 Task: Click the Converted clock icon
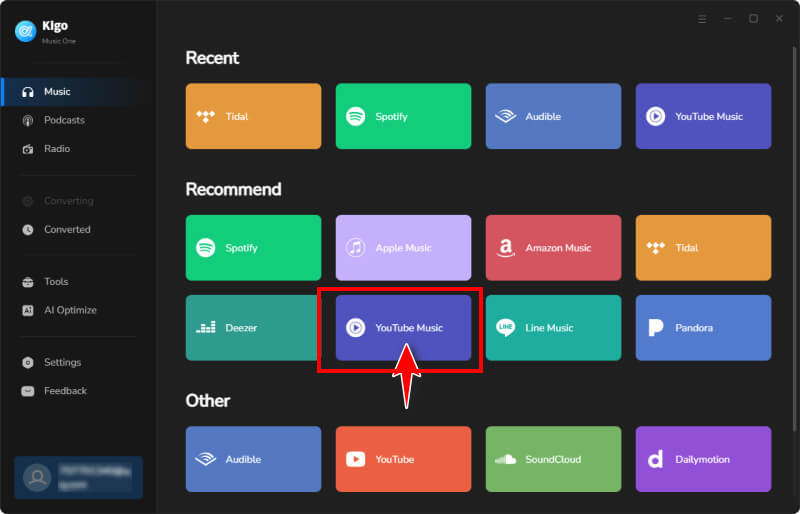(28, 230)
